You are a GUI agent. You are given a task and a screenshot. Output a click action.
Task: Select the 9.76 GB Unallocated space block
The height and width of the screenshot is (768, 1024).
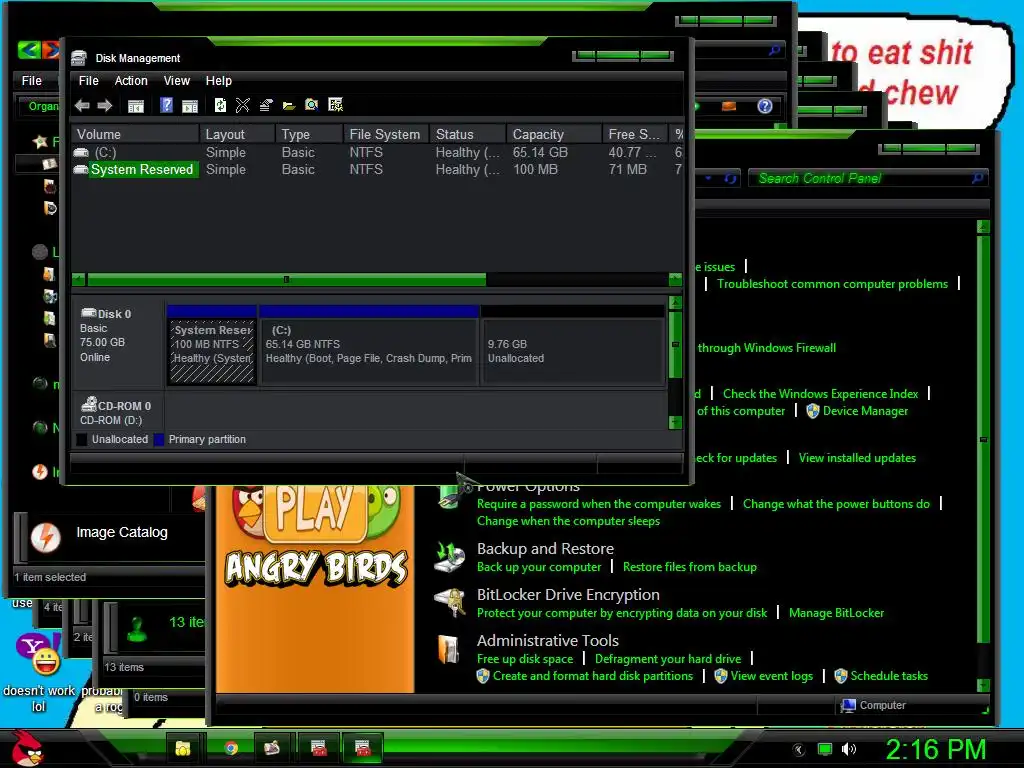tap(573, 345)
